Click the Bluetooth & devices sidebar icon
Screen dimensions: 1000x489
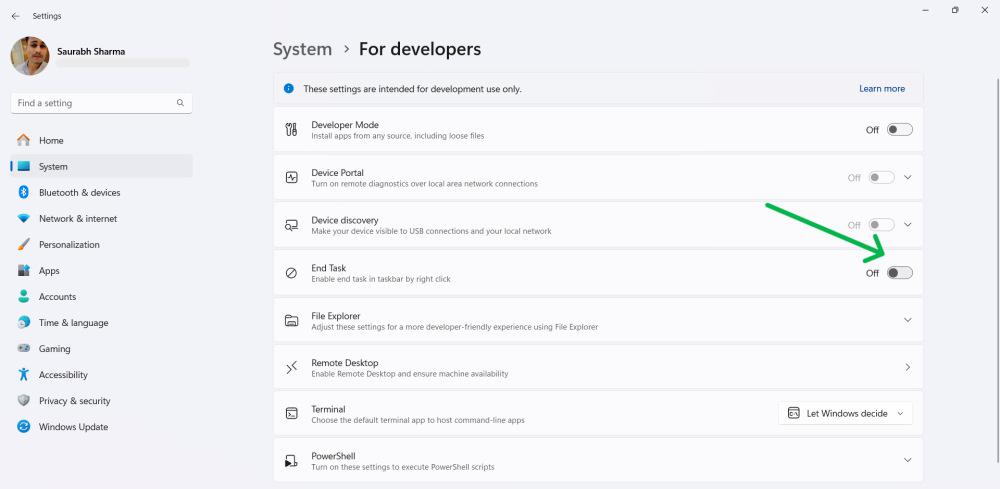coord(23,193)
